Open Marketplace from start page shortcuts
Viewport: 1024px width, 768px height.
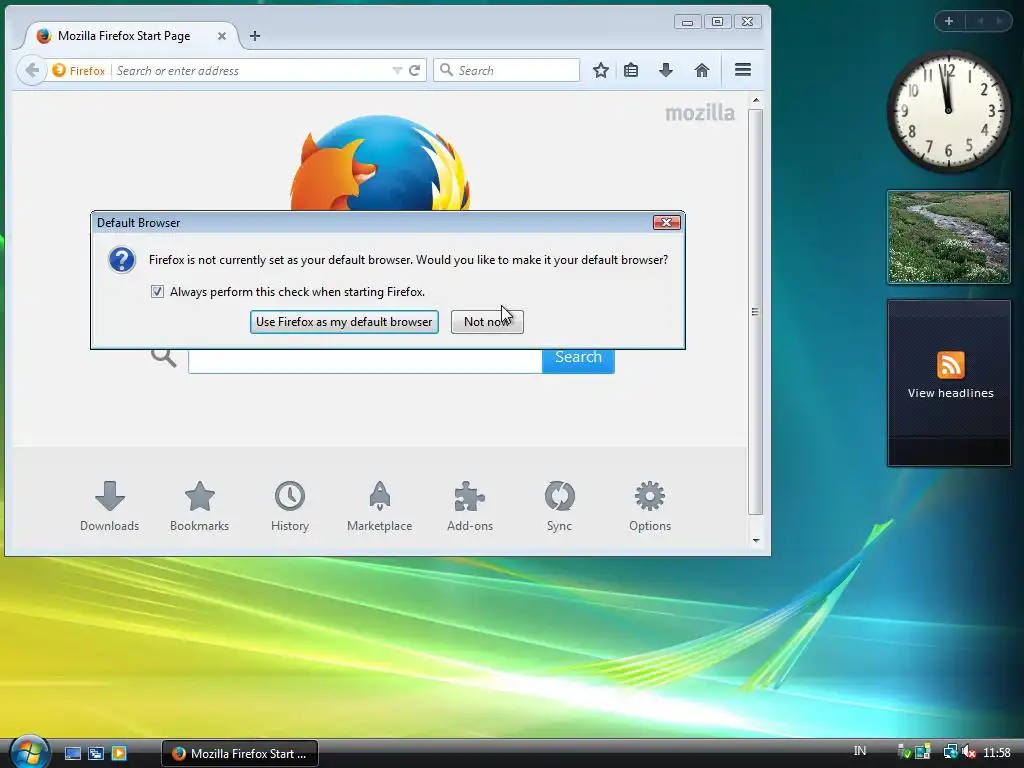pyautogui.click(x=379, y=506)
